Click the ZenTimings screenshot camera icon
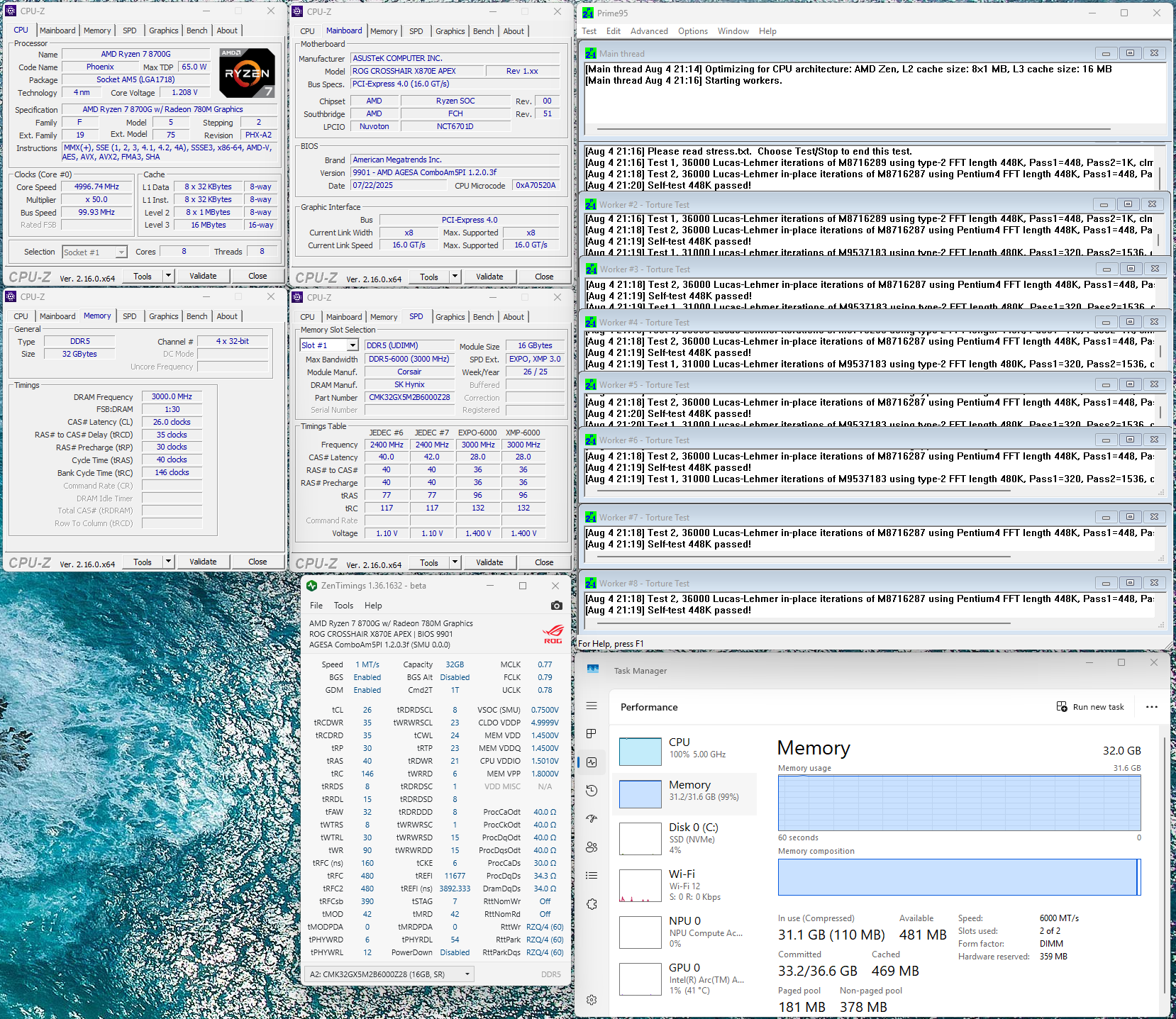Screen dimensions: 1176x1019 pyautogui.click(x=556, y=606)
